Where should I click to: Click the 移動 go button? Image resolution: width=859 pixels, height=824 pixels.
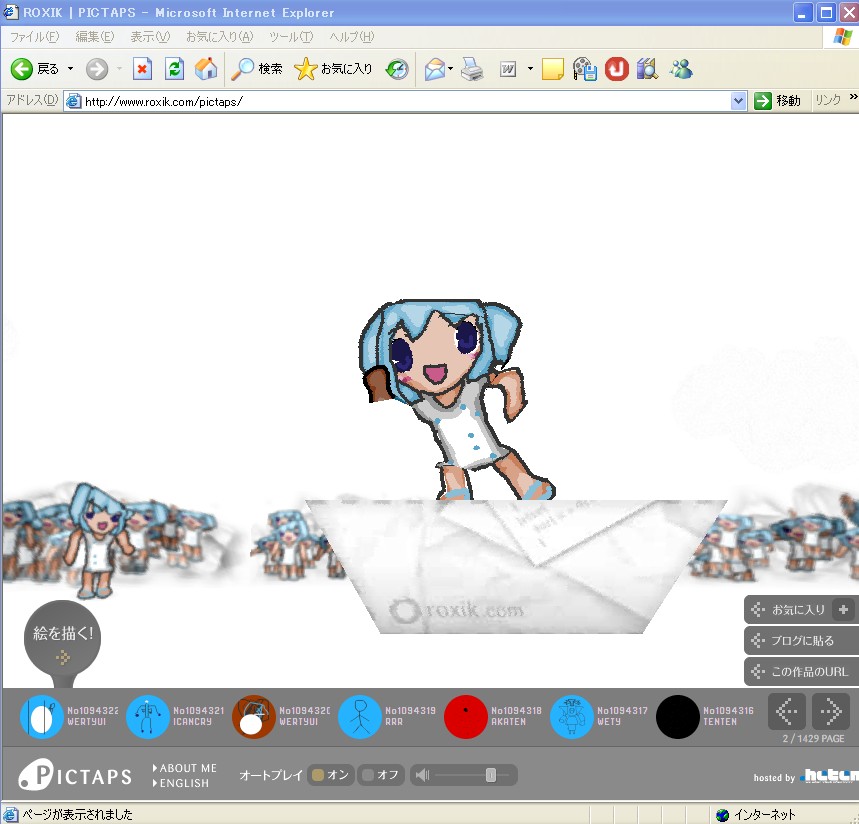[x=777, y=101]
